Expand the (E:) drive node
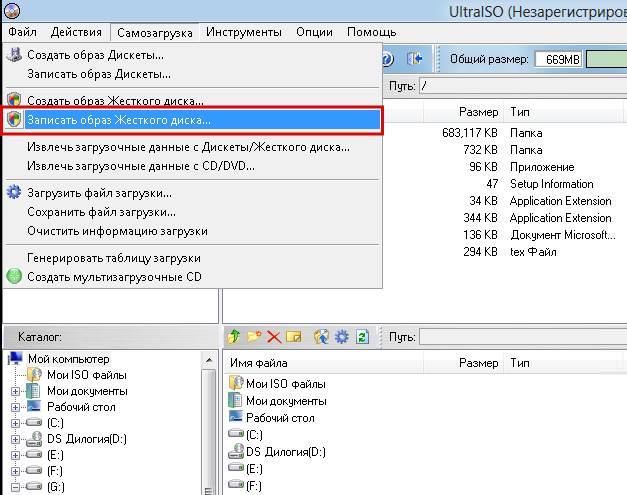Viewport: 627px width, 495px height. pyautogui.click(x=15, y=455)
